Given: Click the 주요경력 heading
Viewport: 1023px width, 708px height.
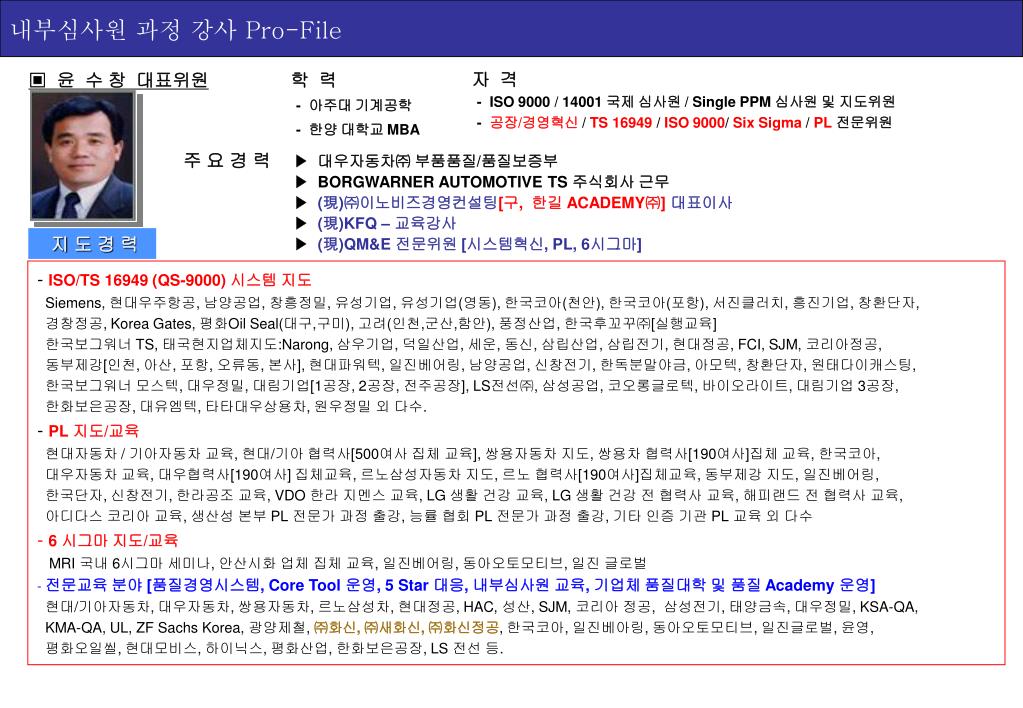Looking at the screenshot, I should (x=226, y=160).
